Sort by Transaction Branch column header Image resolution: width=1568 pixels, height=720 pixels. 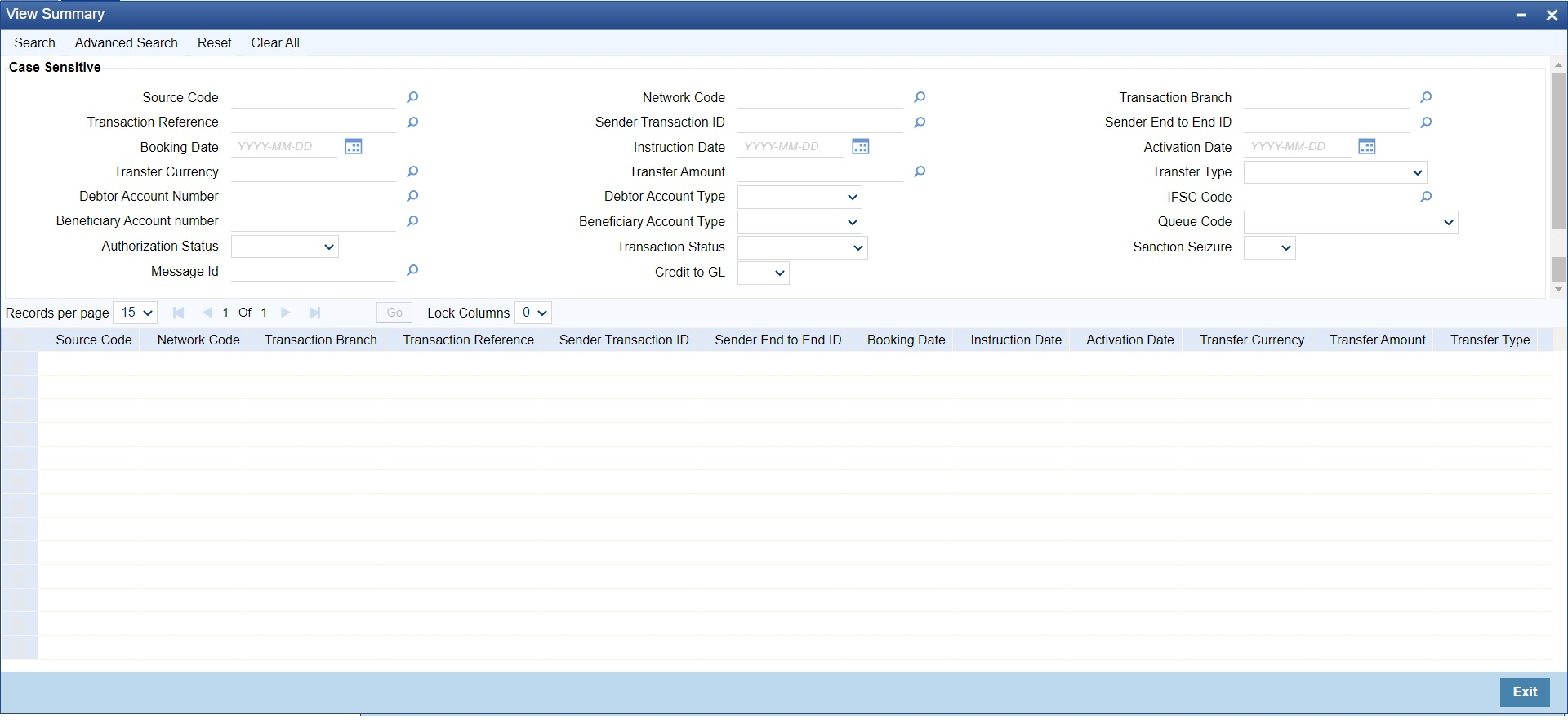pyautogui.click(x=321, y=340)
